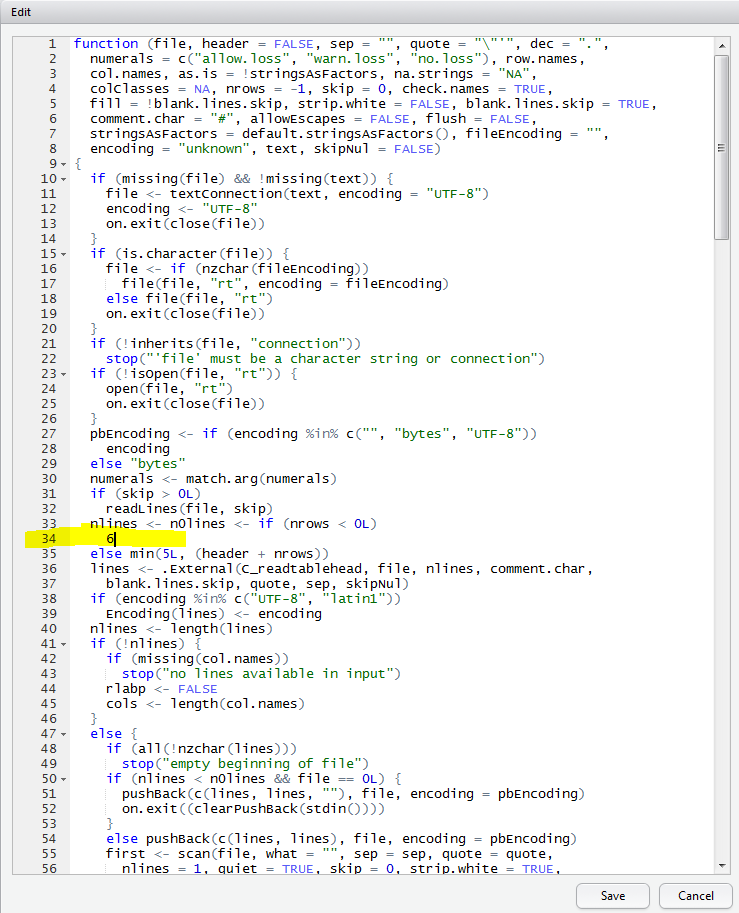Click line number 1 in gutter
The height and width of the screenshot is (913, 739).
pyautogui.click(x=52, y=44)
